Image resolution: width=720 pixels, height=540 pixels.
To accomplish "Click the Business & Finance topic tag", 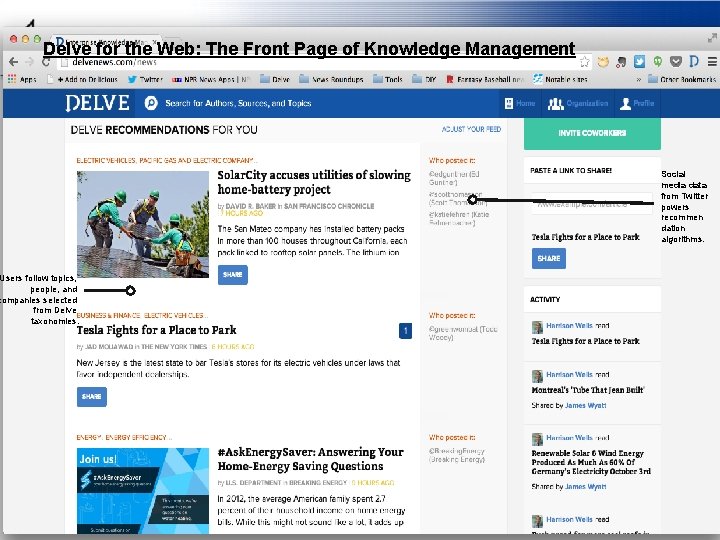I will pos(108,315).
